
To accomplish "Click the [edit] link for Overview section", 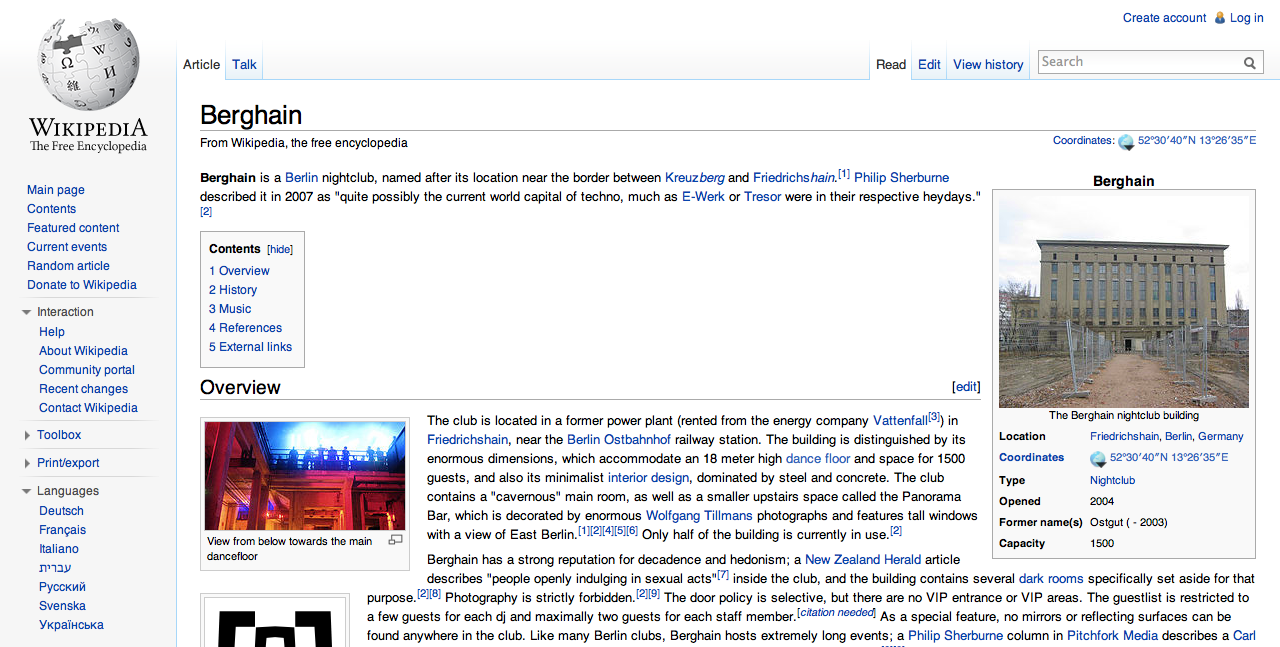I will click(966, 387).
